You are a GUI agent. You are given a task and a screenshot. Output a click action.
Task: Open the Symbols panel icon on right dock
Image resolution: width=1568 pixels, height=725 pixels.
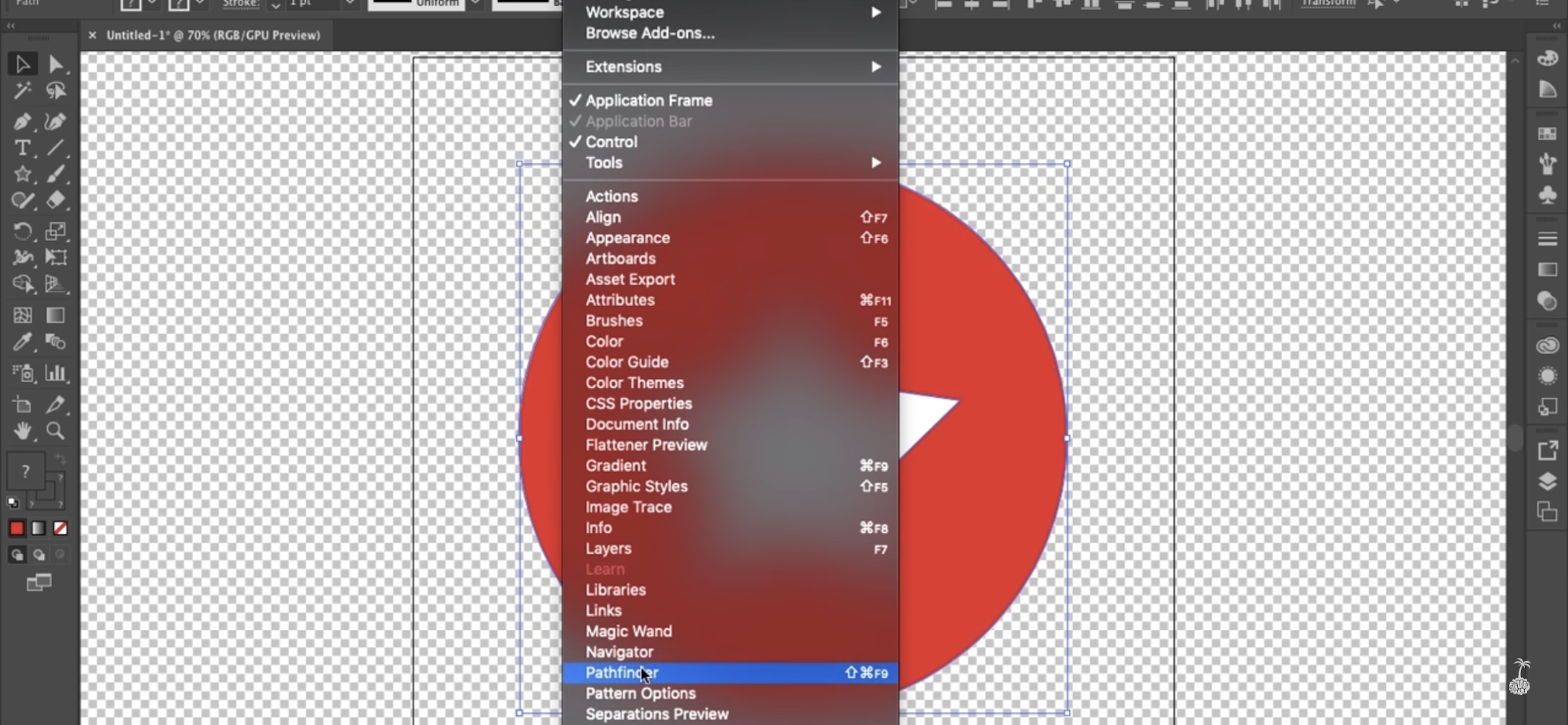click(x=1547, y=195)
